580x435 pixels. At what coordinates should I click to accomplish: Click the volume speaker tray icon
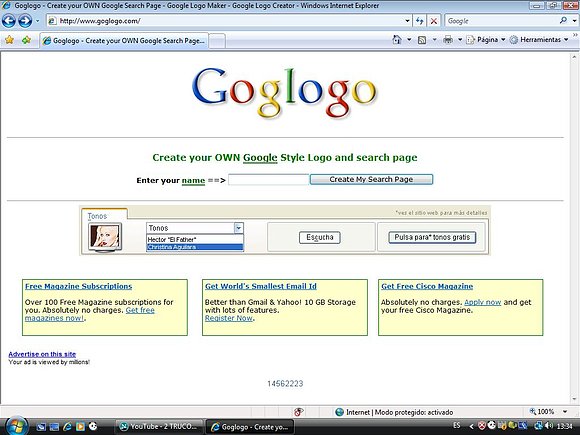click(x=549, y=426)
